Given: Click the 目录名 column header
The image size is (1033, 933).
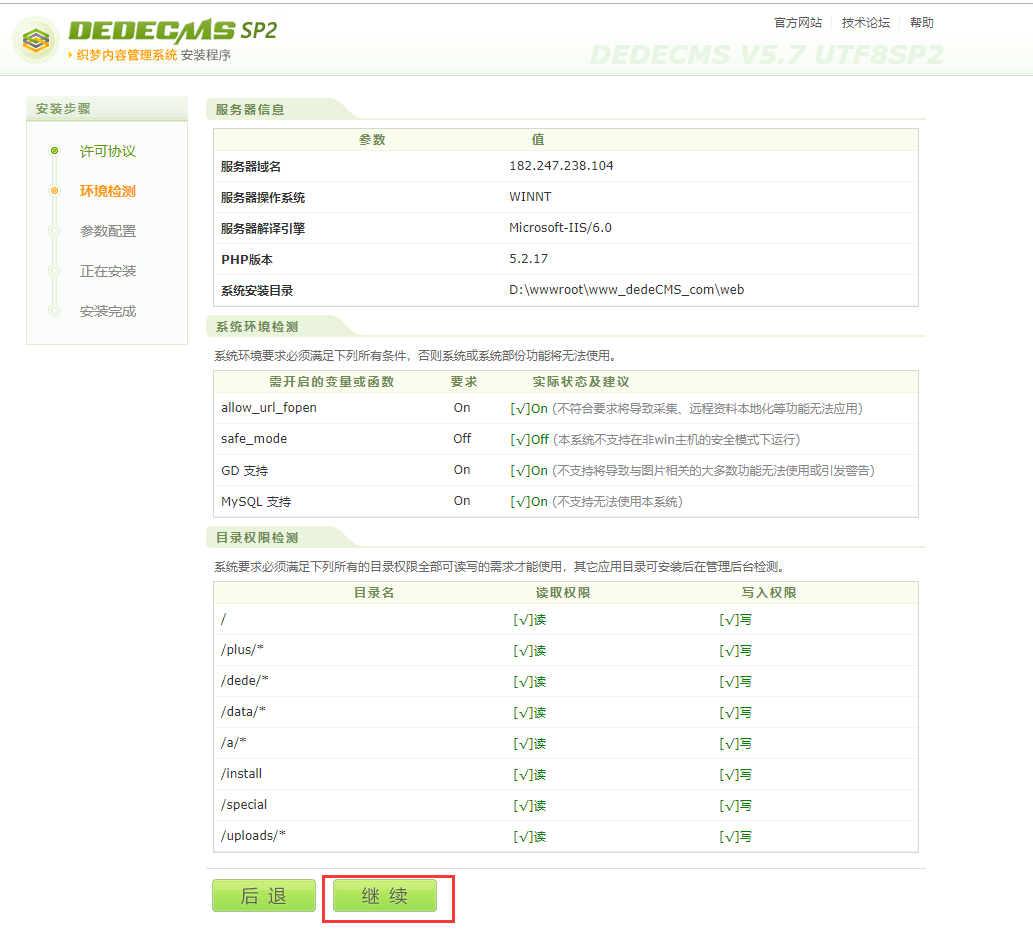Looking at the screenshot, I should [374, 593].
